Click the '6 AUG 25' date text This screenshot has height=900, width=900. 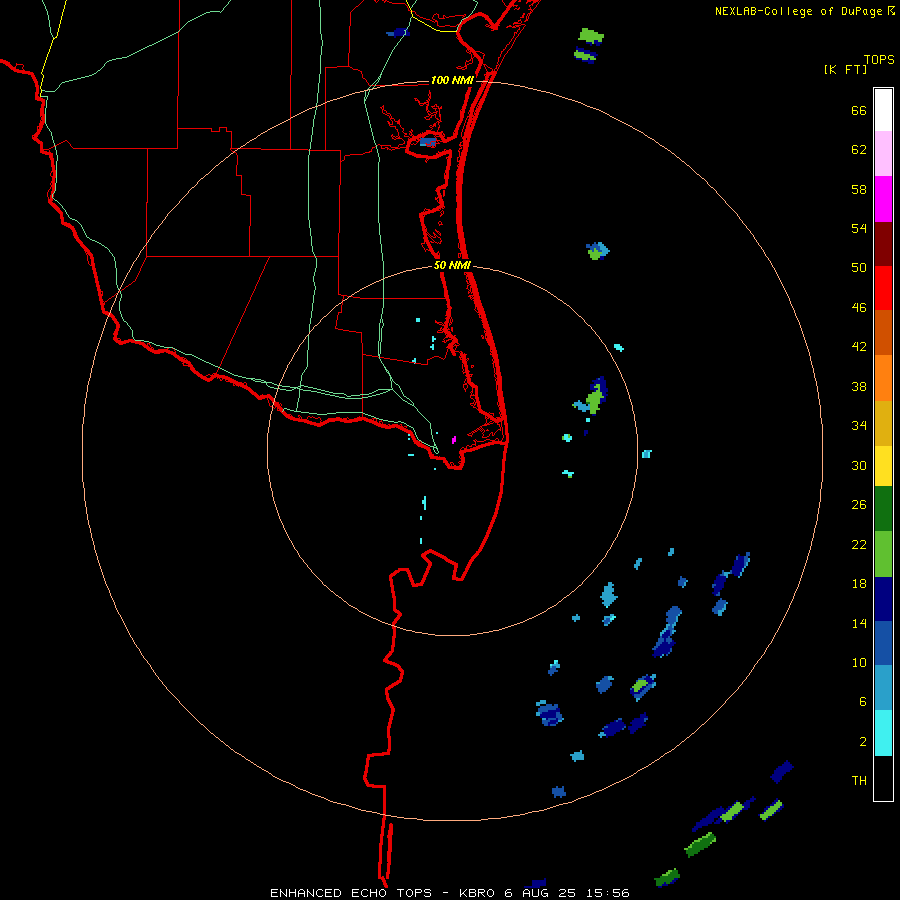541,893
